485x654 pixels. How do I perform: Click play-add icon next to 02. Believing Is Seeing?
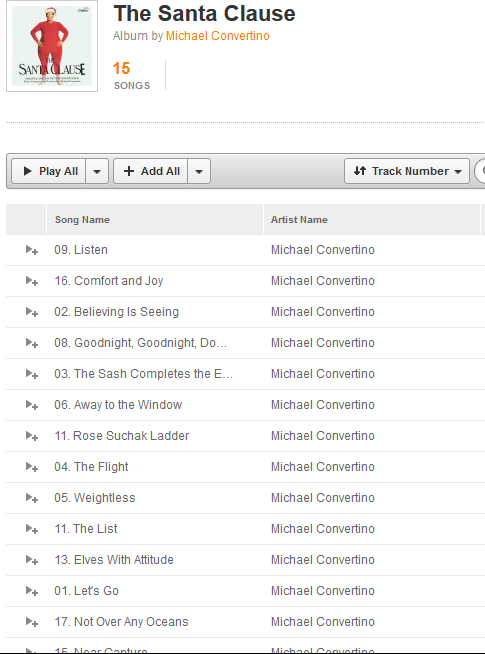(32, 312)
